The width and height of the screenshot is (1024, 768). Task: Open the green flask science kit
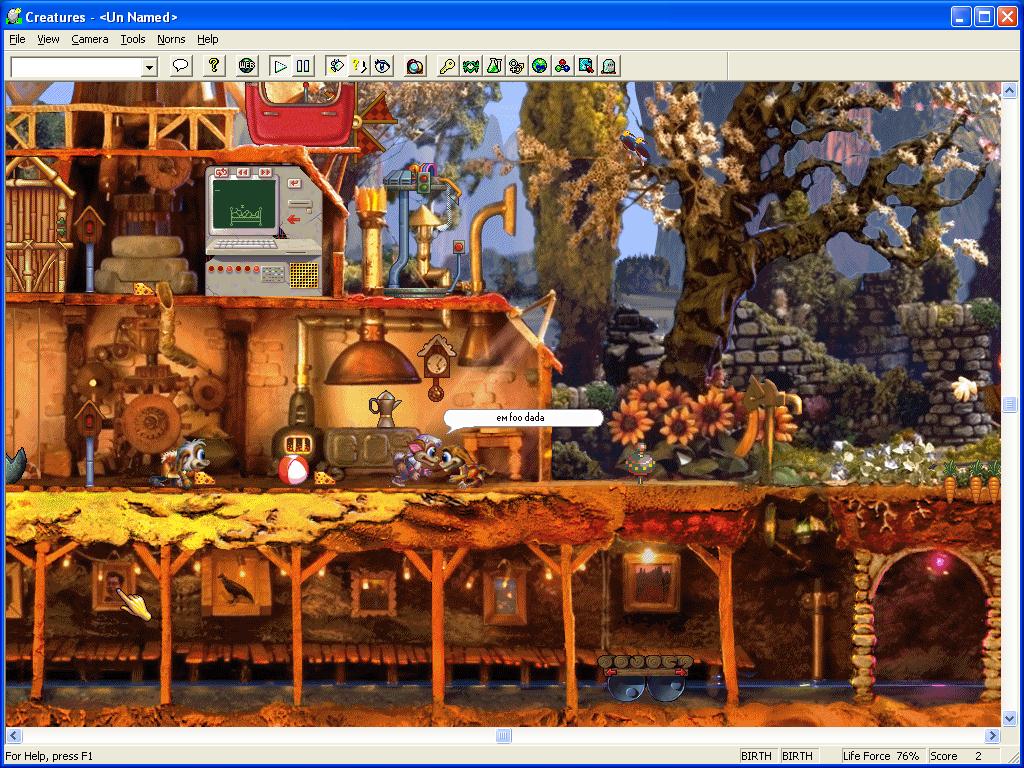coord(494,66)
